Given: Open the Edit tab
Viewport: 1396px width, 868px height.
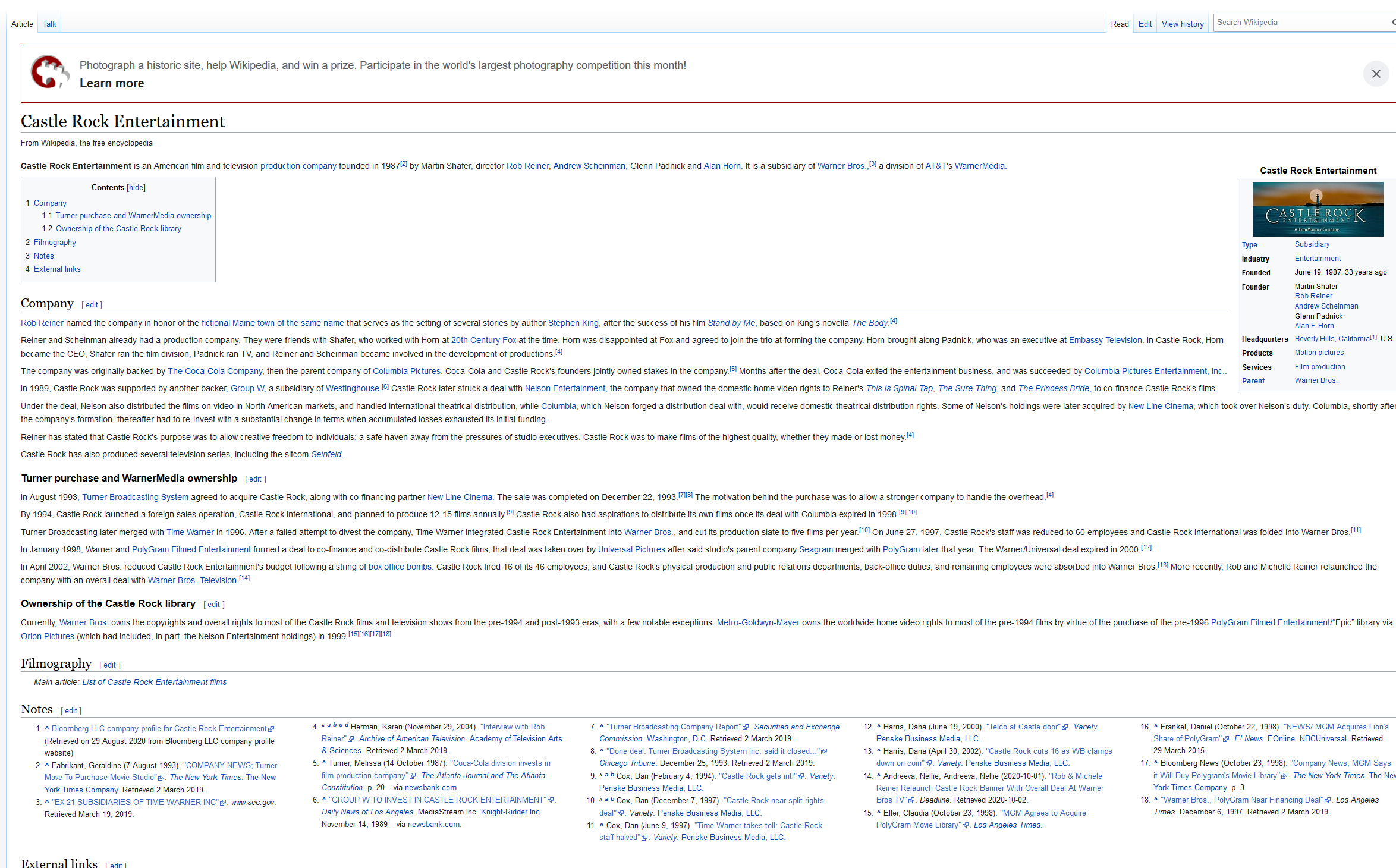Looking at the screenshot, I should point(1145,24).
